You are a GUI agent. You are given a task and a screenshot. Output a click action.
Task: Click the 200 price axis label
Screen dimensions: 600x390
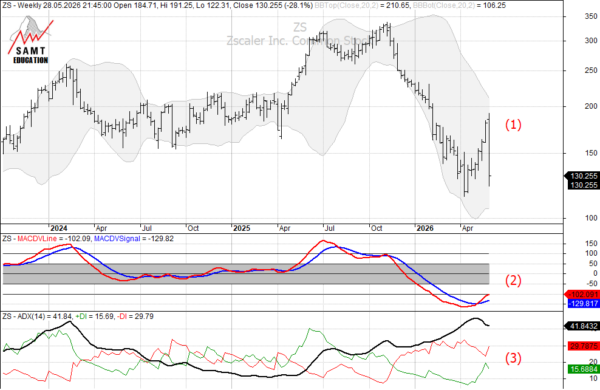click(591, 106)
